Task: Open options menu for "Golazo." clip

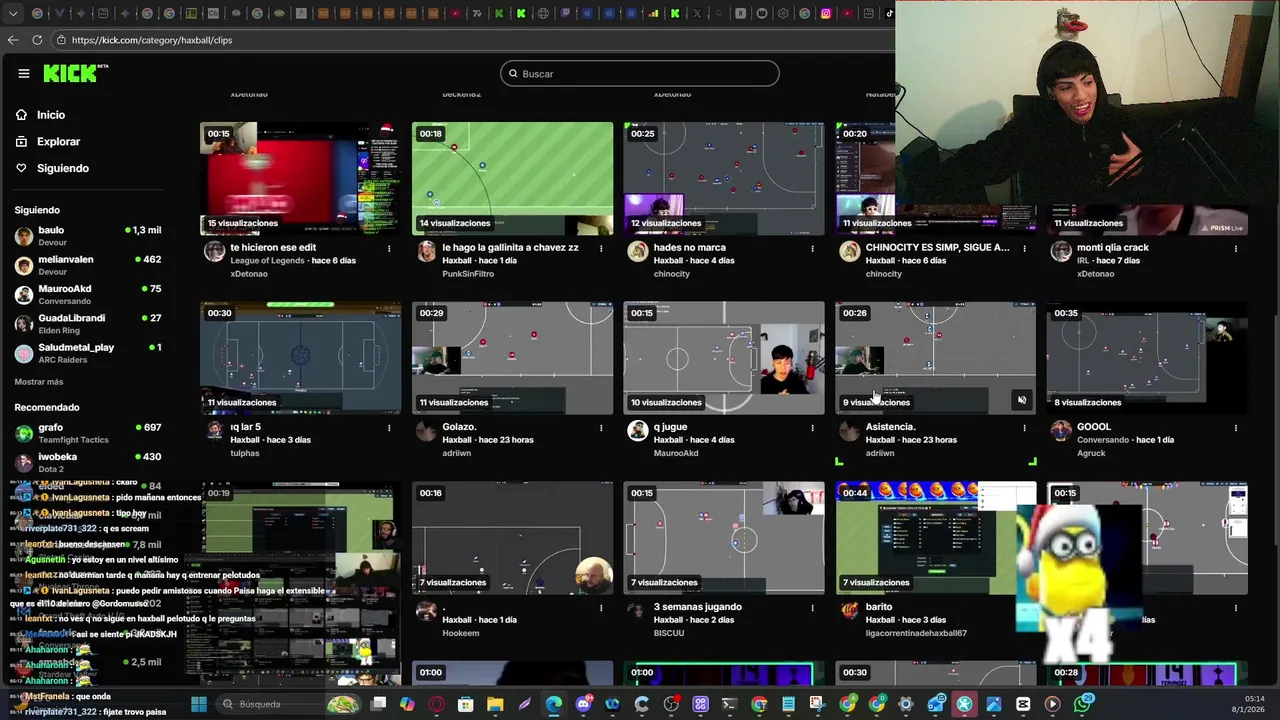Action: (601, 428)
